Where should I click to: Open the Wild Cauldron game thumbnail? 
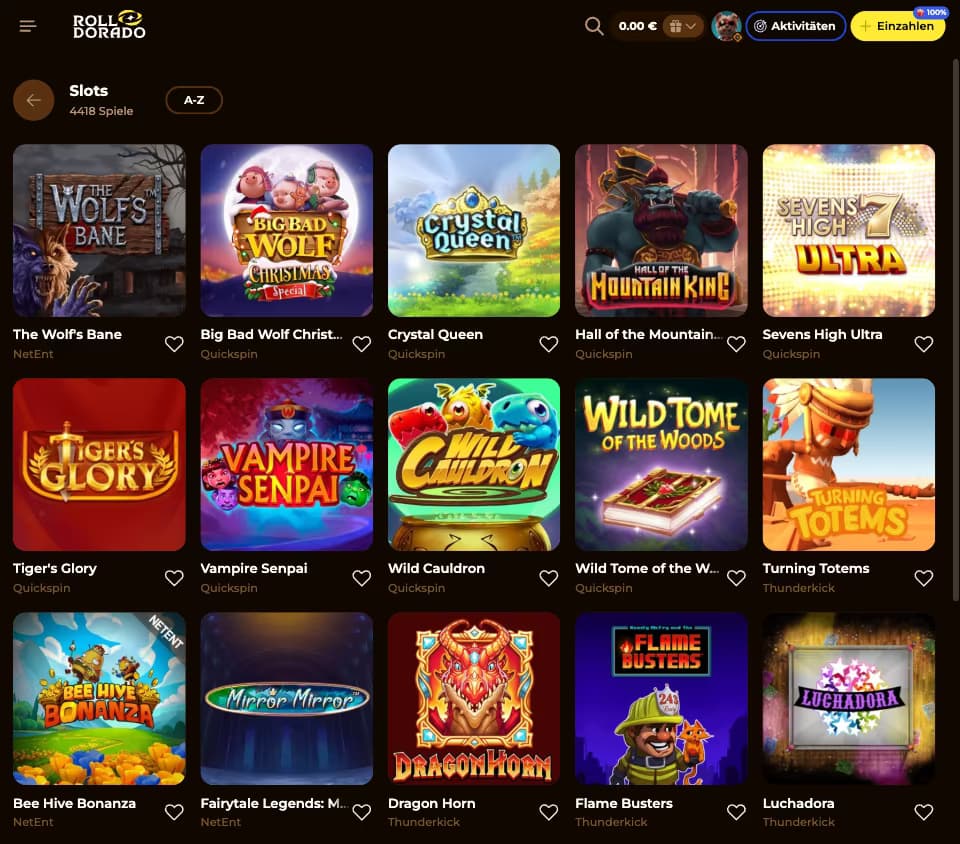tap(474, 465)
